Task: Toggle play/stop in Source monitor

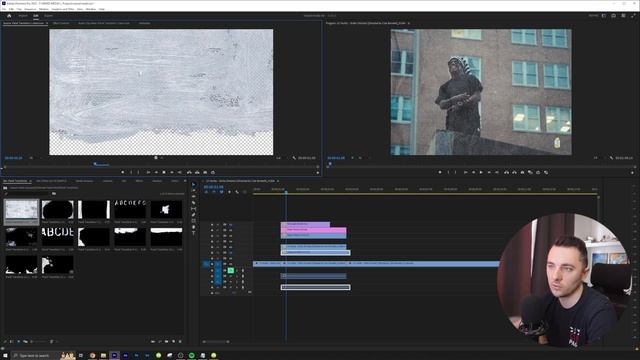Action: point(164,172)
